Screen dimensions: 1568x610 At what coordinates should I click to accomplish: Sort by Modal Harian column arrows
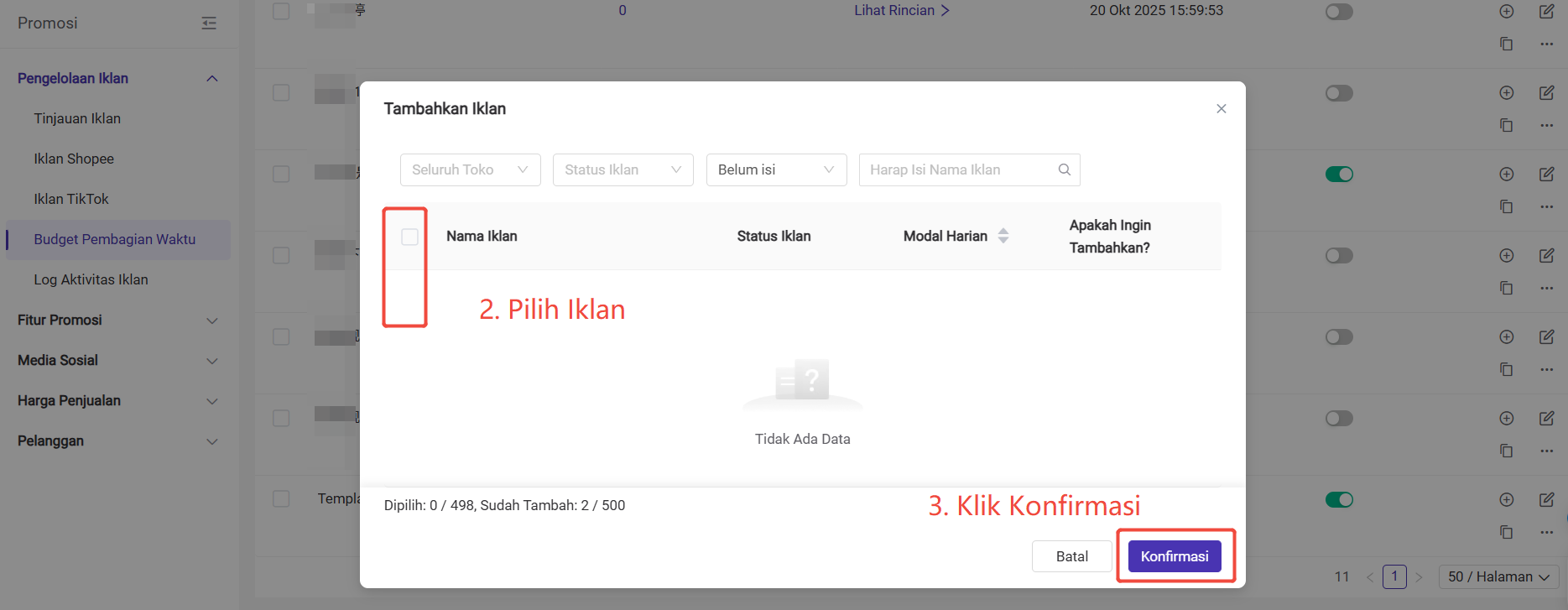(x=1003, y=236)
